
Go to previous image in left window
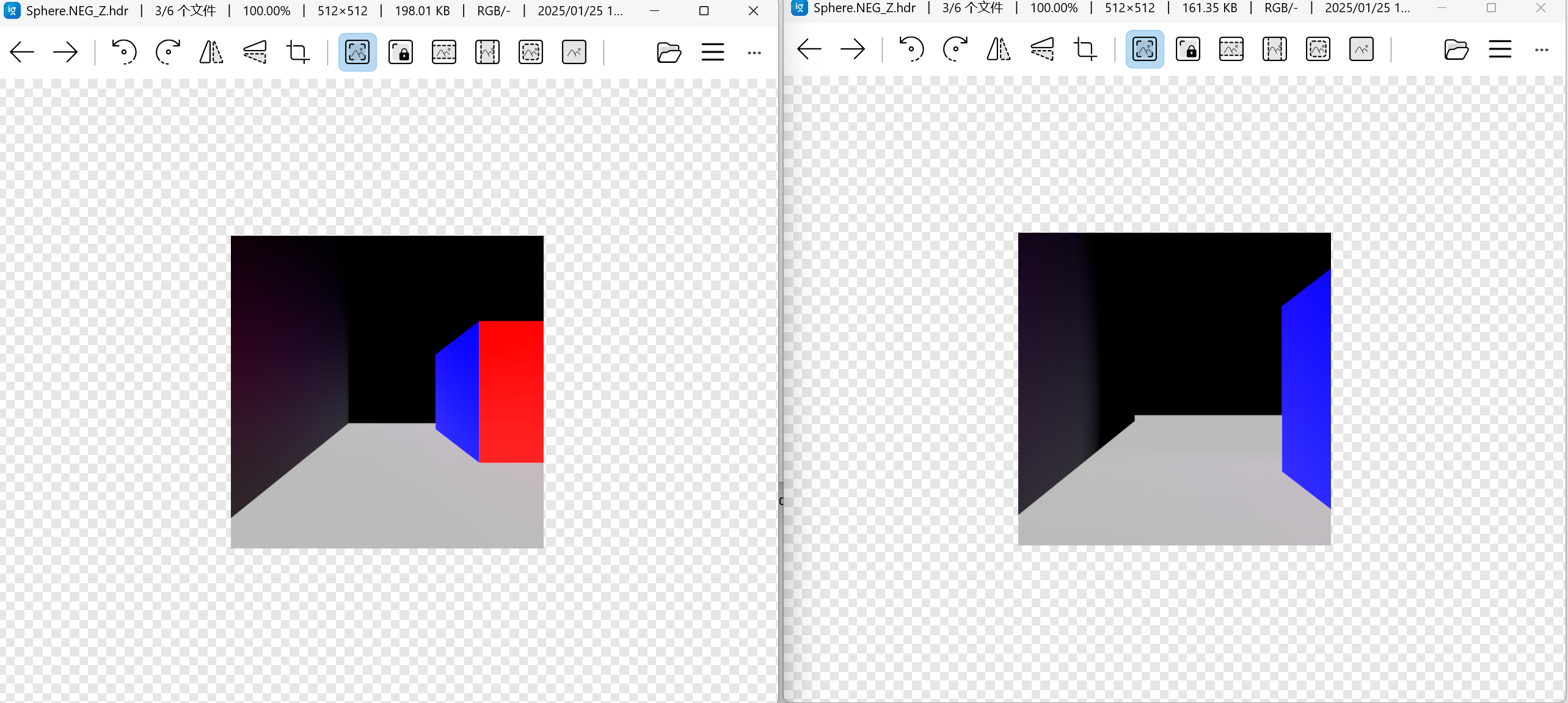click(22, 52)
